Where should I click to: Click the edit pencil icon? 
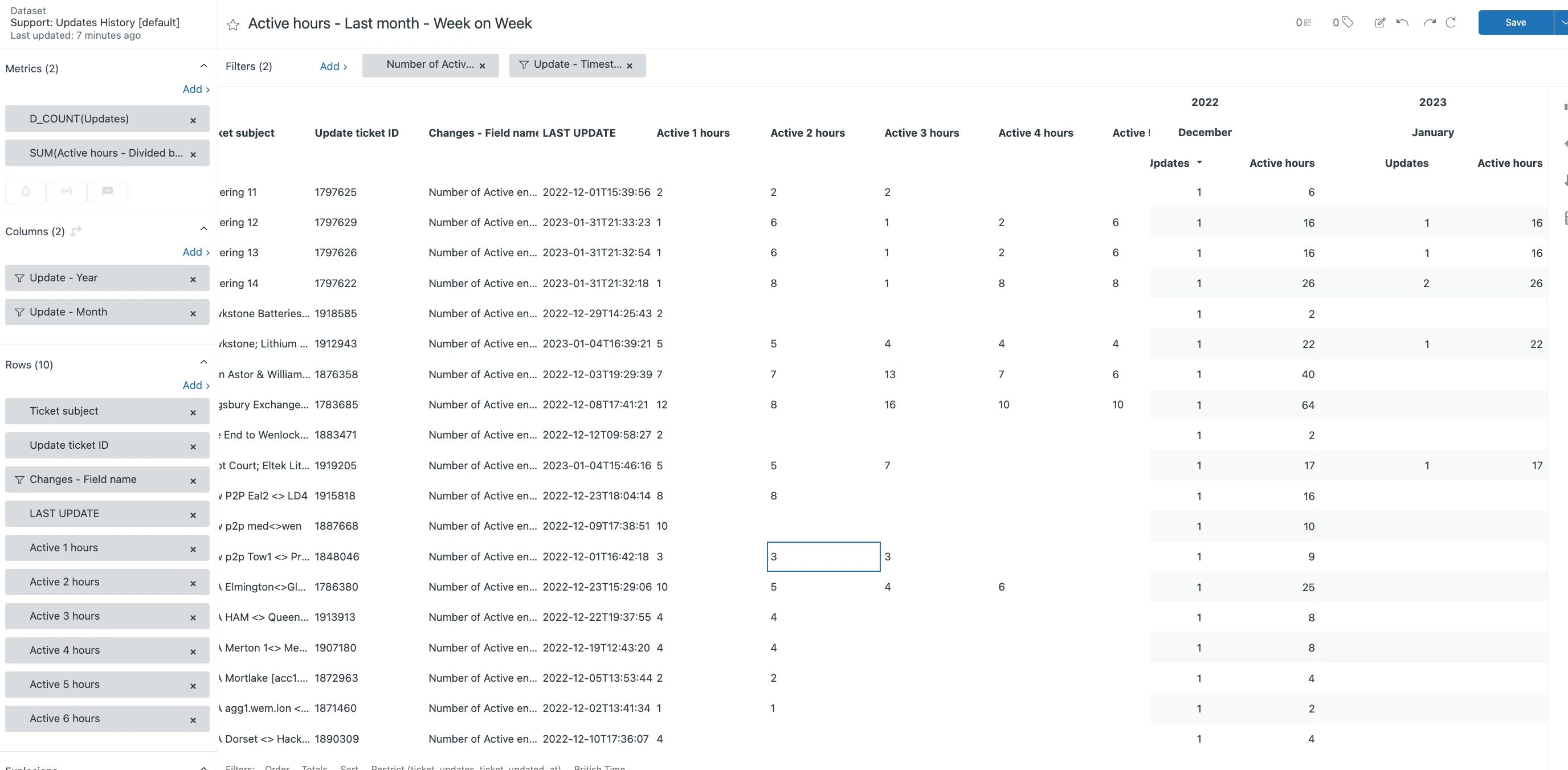[1380, 23]
